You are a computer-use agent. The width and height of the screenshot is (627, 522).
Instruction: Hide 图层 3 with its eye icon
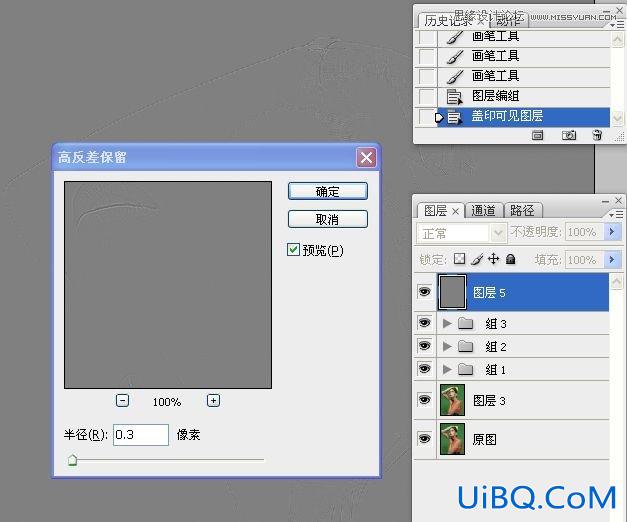coord(424,400)
